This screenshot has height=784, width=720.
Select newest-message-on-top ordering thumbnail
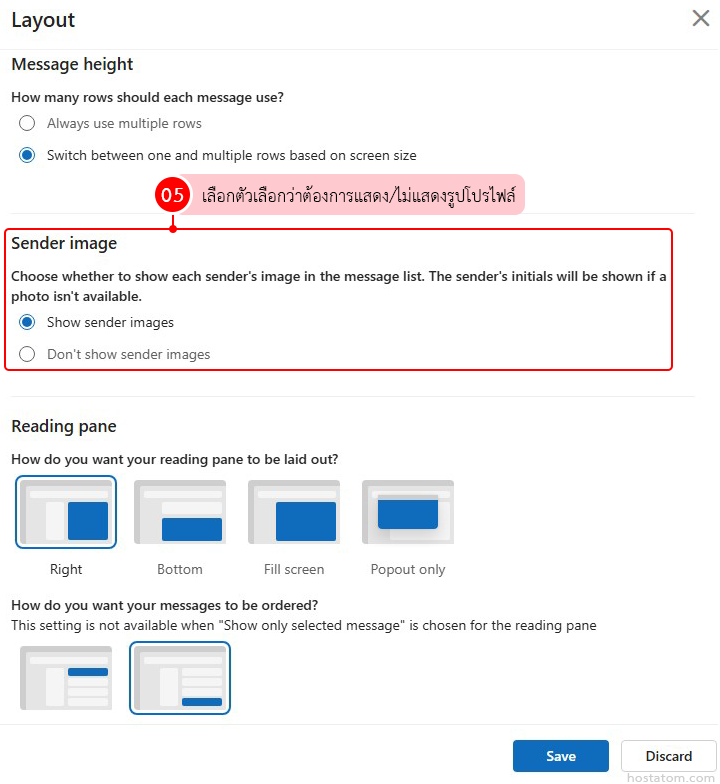(66, 678)
